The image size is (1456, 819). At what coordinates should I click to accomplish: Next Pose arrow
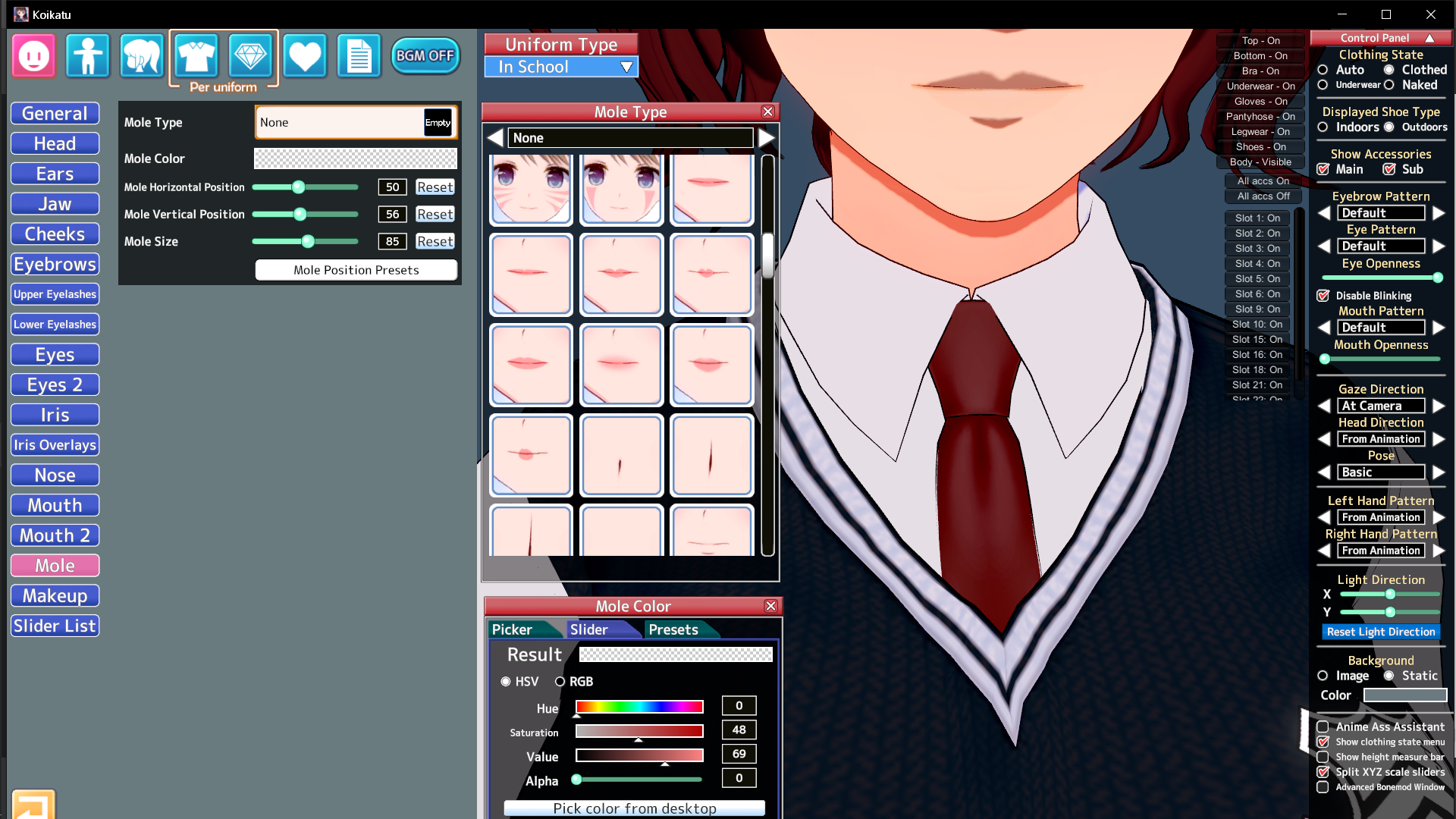click(x=1439, y=472)
